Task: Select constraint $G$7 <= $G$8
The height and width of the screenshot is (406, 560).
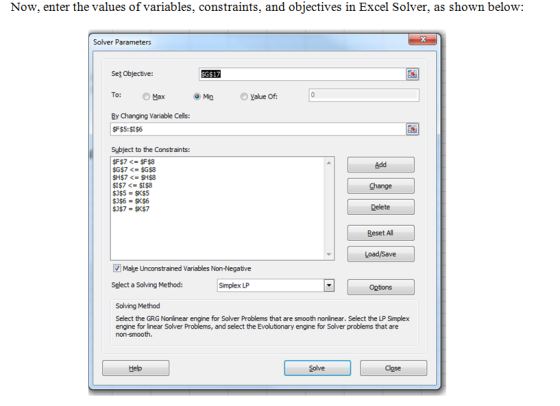Action: click(x=134, y=170)
